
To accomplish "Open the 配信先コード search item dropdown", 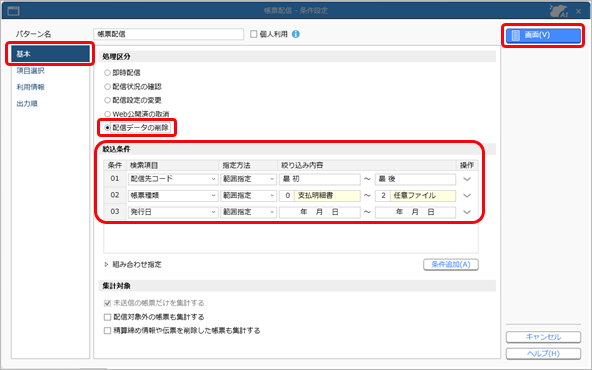I will pyautogui.click(x=173, y=179).
